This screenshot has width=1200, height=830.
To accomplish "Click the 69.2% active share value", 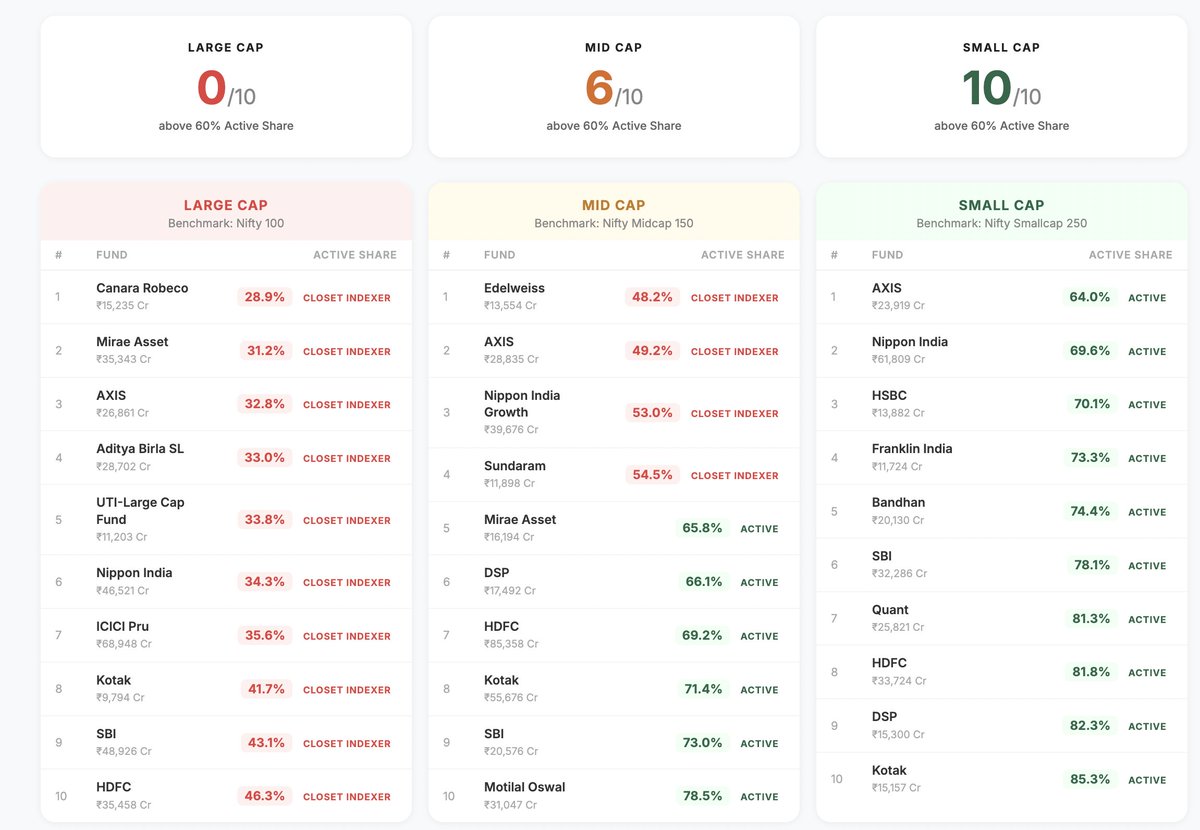I will (x=702, y=635).
